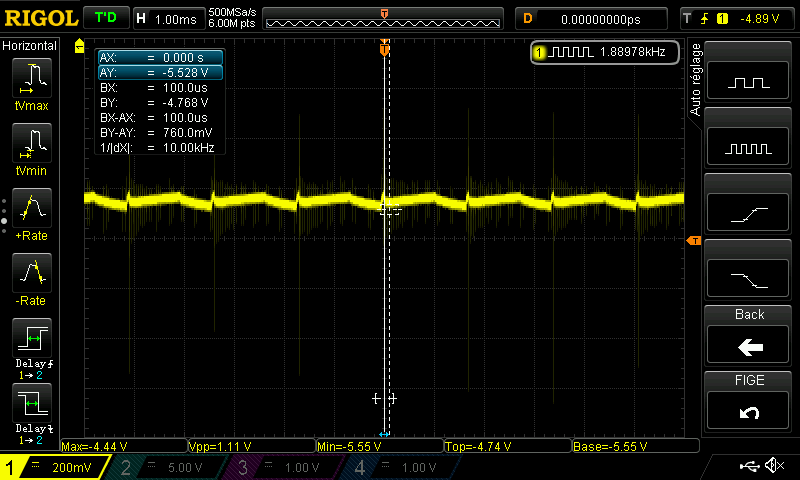Open the Horizontal measurement menu tab

tap(34, 46)
